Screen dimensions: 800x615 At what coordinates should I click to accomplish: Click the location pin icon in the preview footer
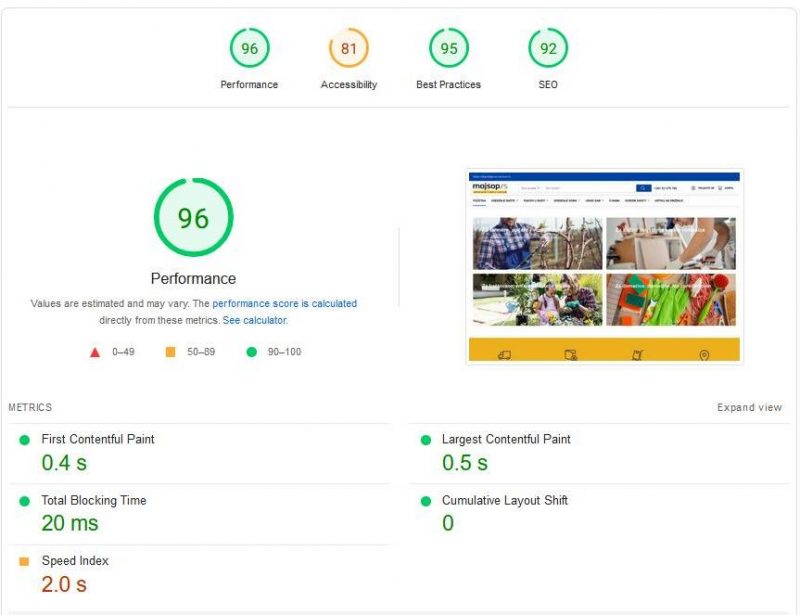pyautogui.click(x=704, y=354)
